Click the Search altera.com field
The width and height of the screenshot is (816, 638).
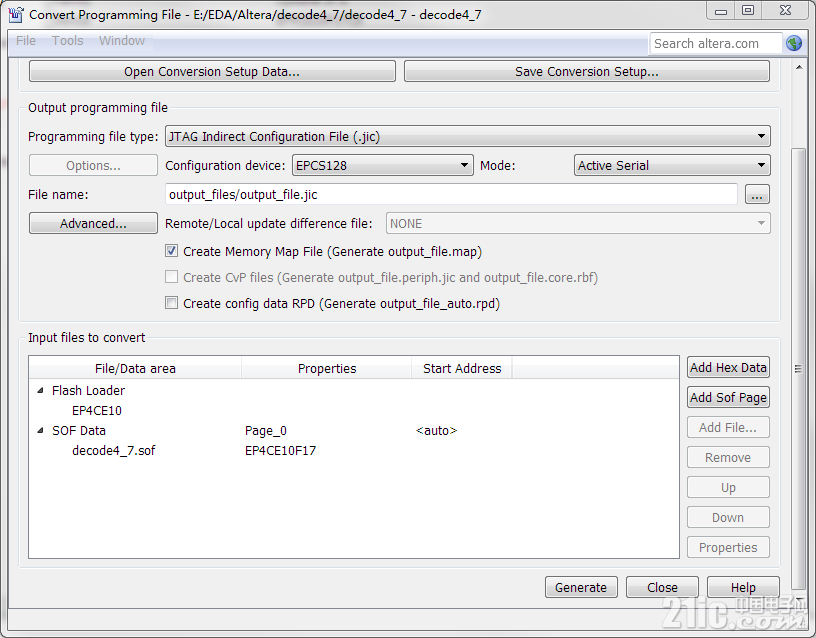716,43
